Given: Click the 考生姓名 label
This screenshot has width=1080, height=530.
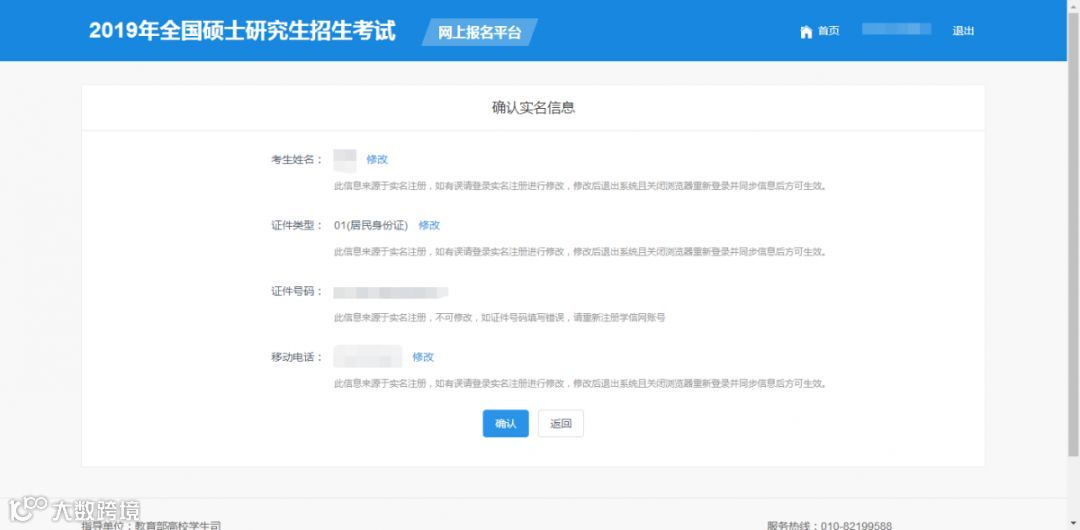Looking at the screenshot, I should (x=296, y=159).
